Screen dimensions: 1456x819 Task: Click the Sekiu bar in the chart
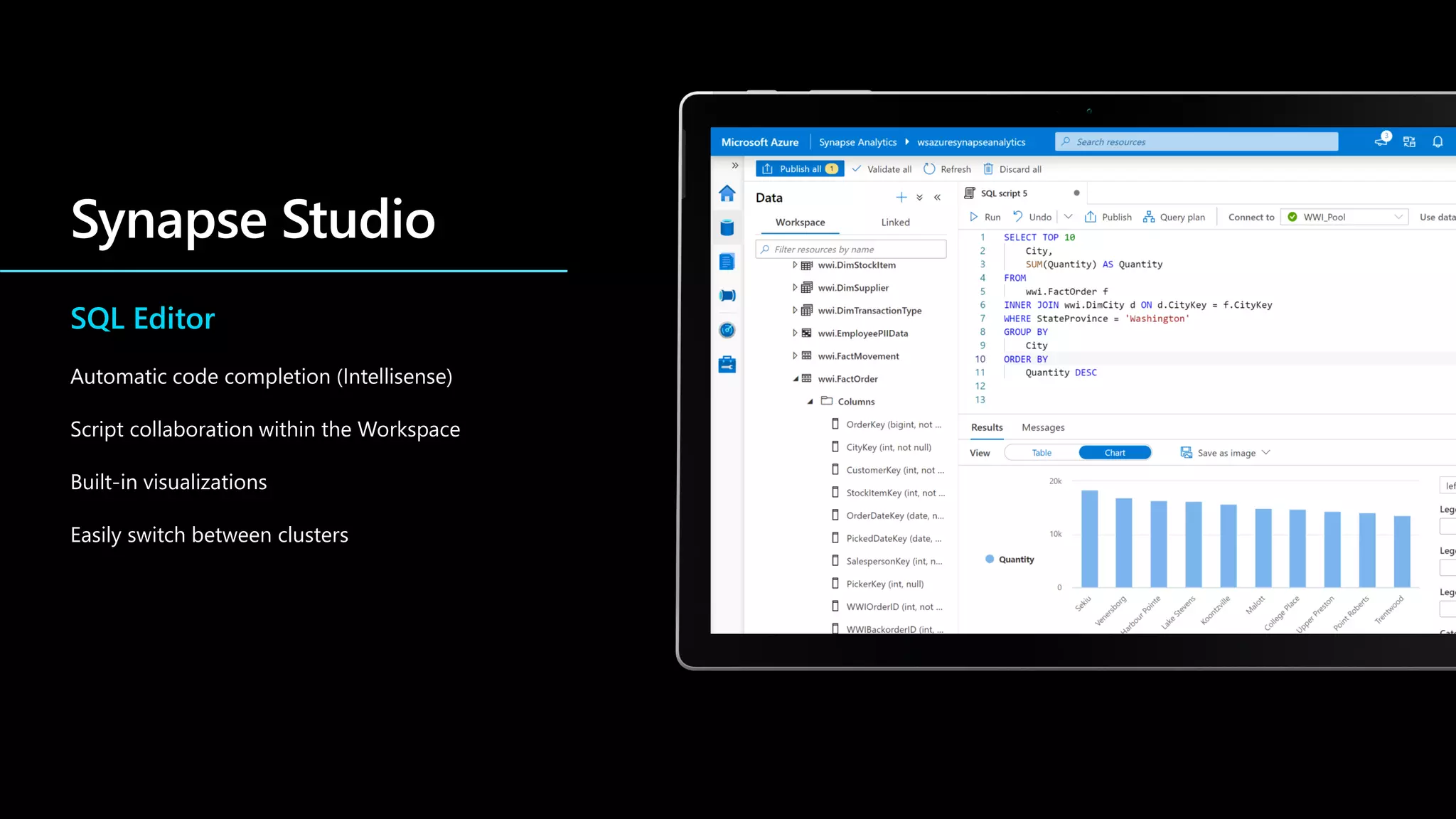pyautogui.click(x=1089, y=538)
